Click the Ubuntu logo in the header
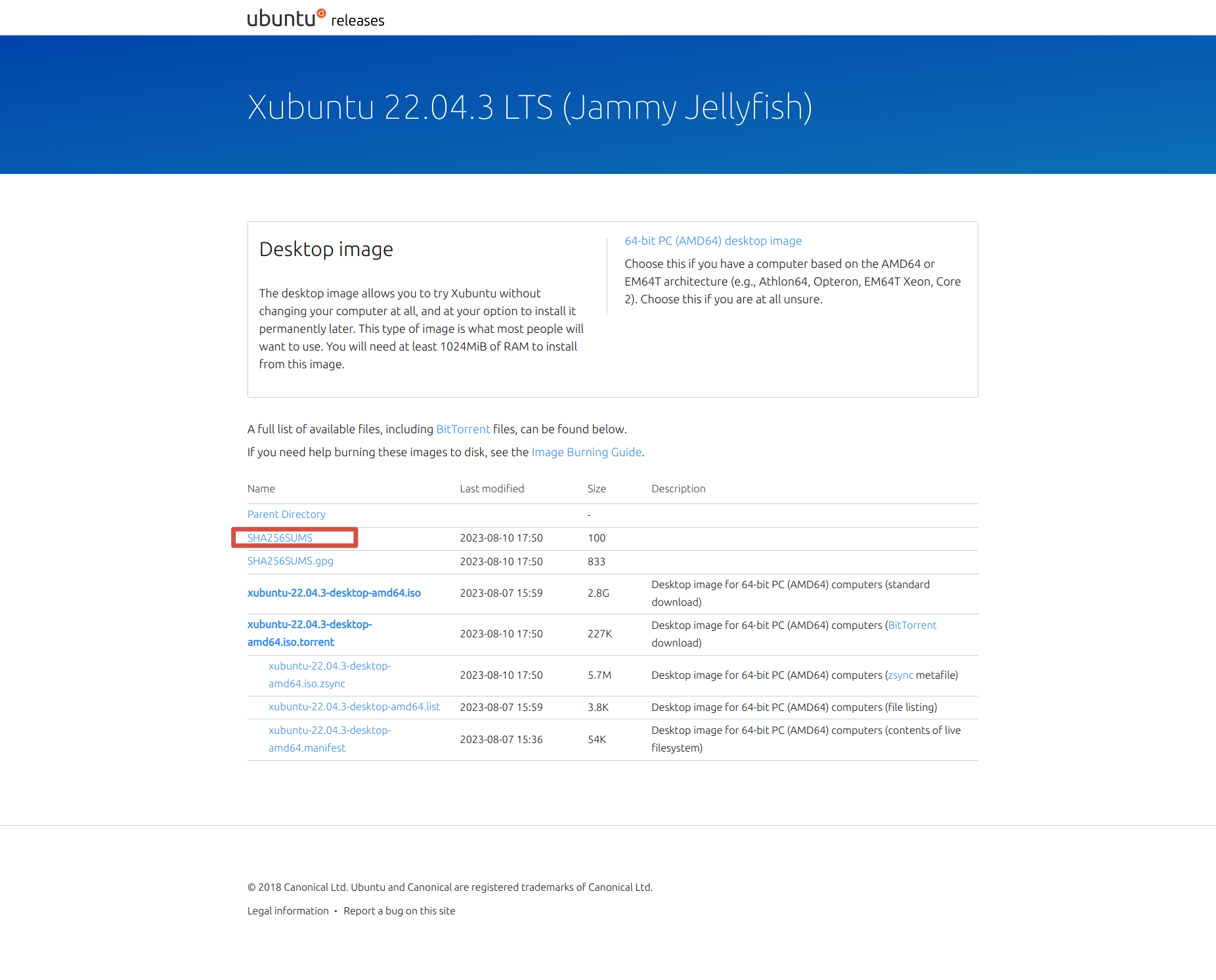 [286, 18]
